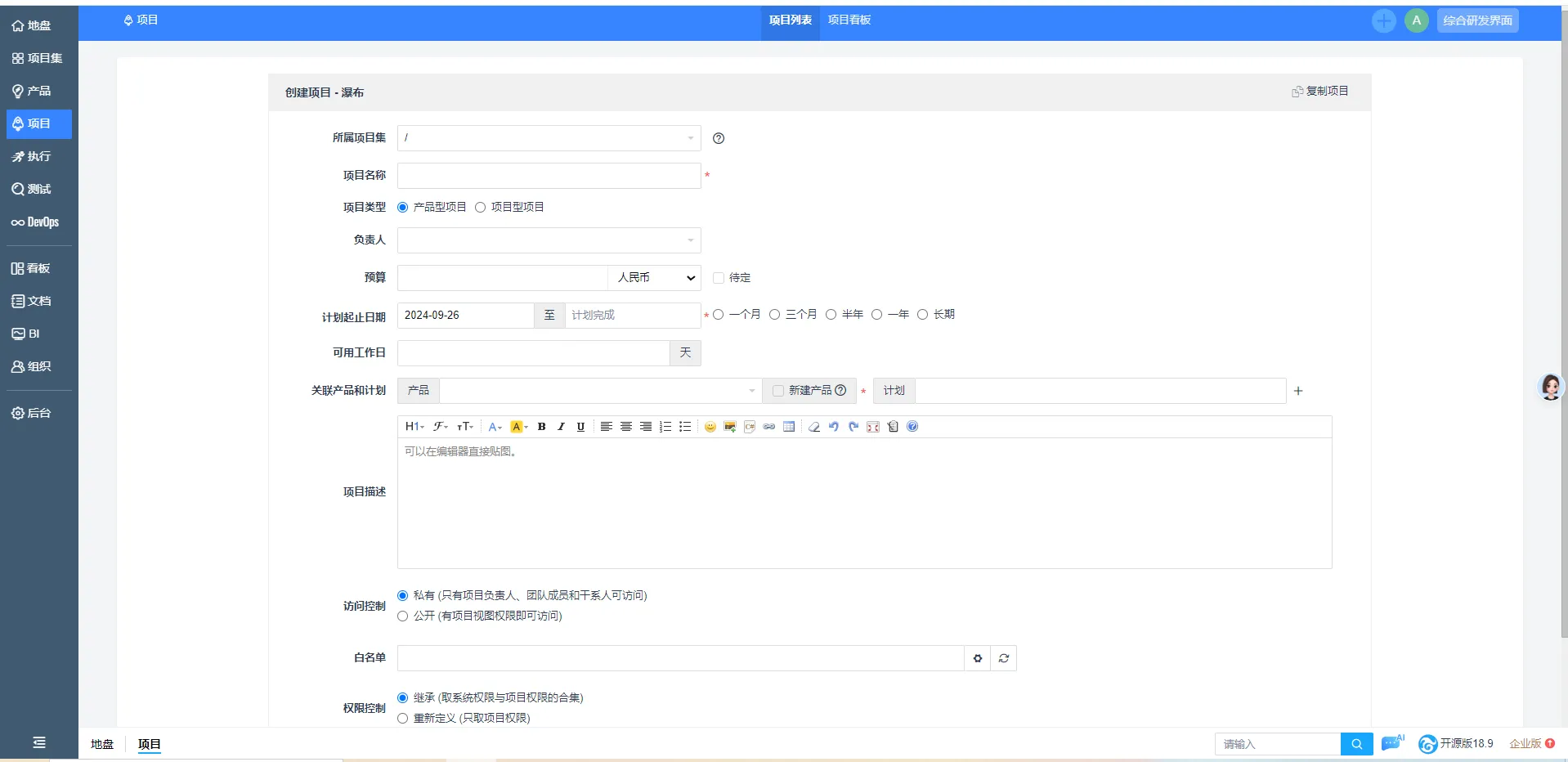Open the user avatar A menu
The image size is (1568, 762).
(x=1417, y=21)
